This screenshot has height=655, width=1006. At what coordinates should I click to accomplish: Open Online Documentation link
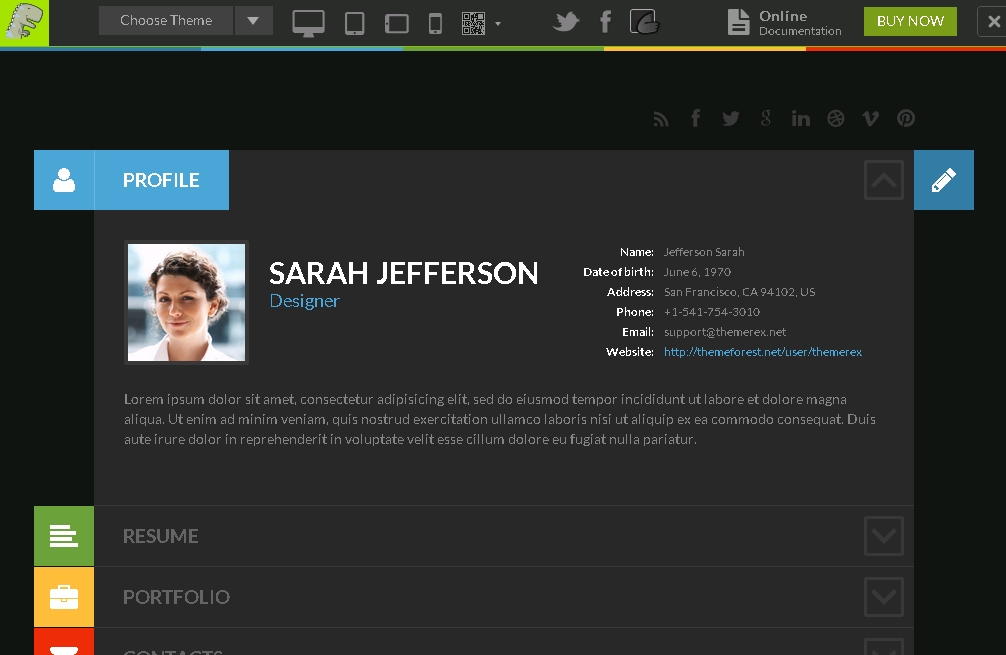point(785,22)
